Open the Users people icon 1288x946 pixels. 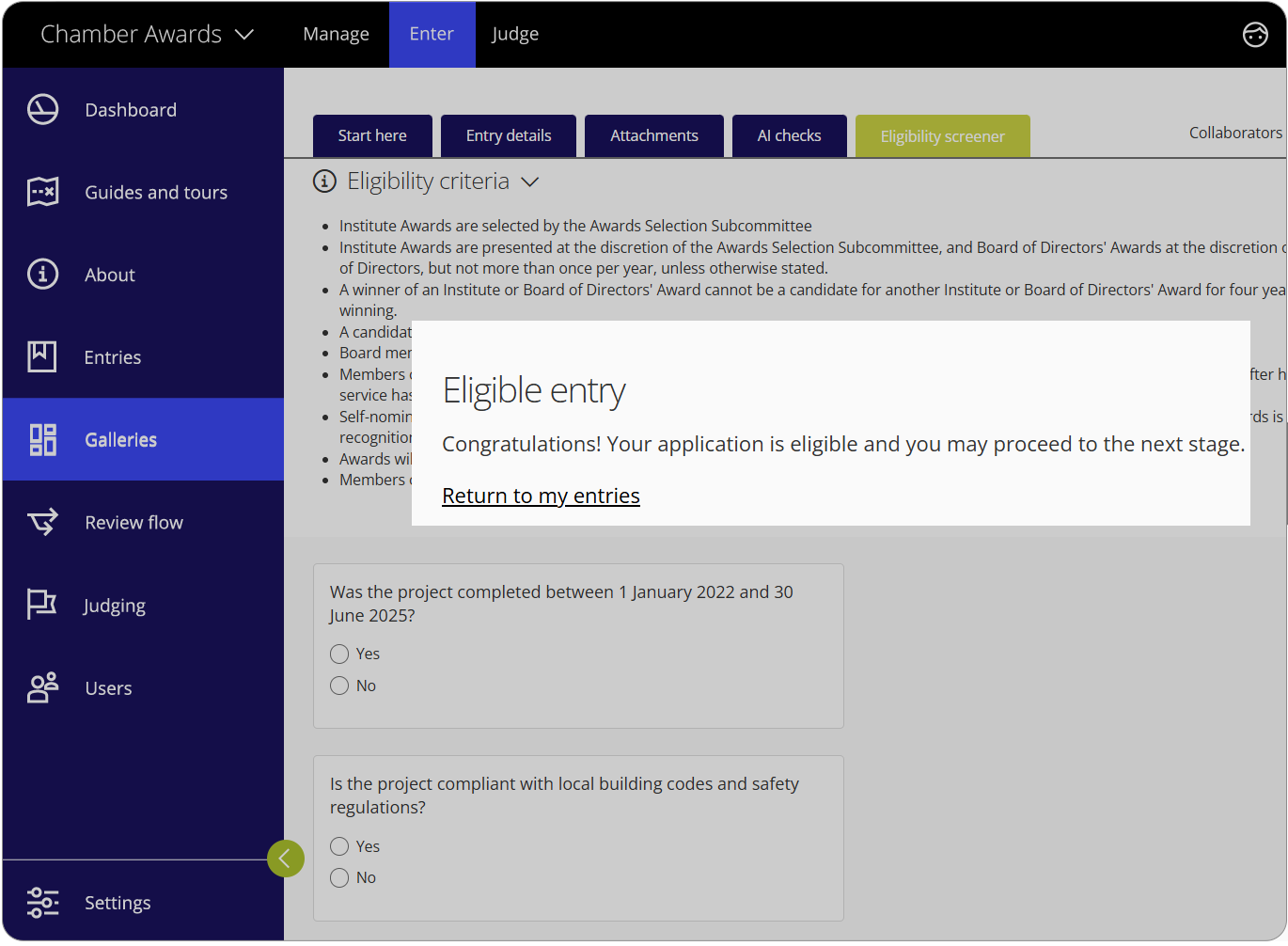(42, 687)
